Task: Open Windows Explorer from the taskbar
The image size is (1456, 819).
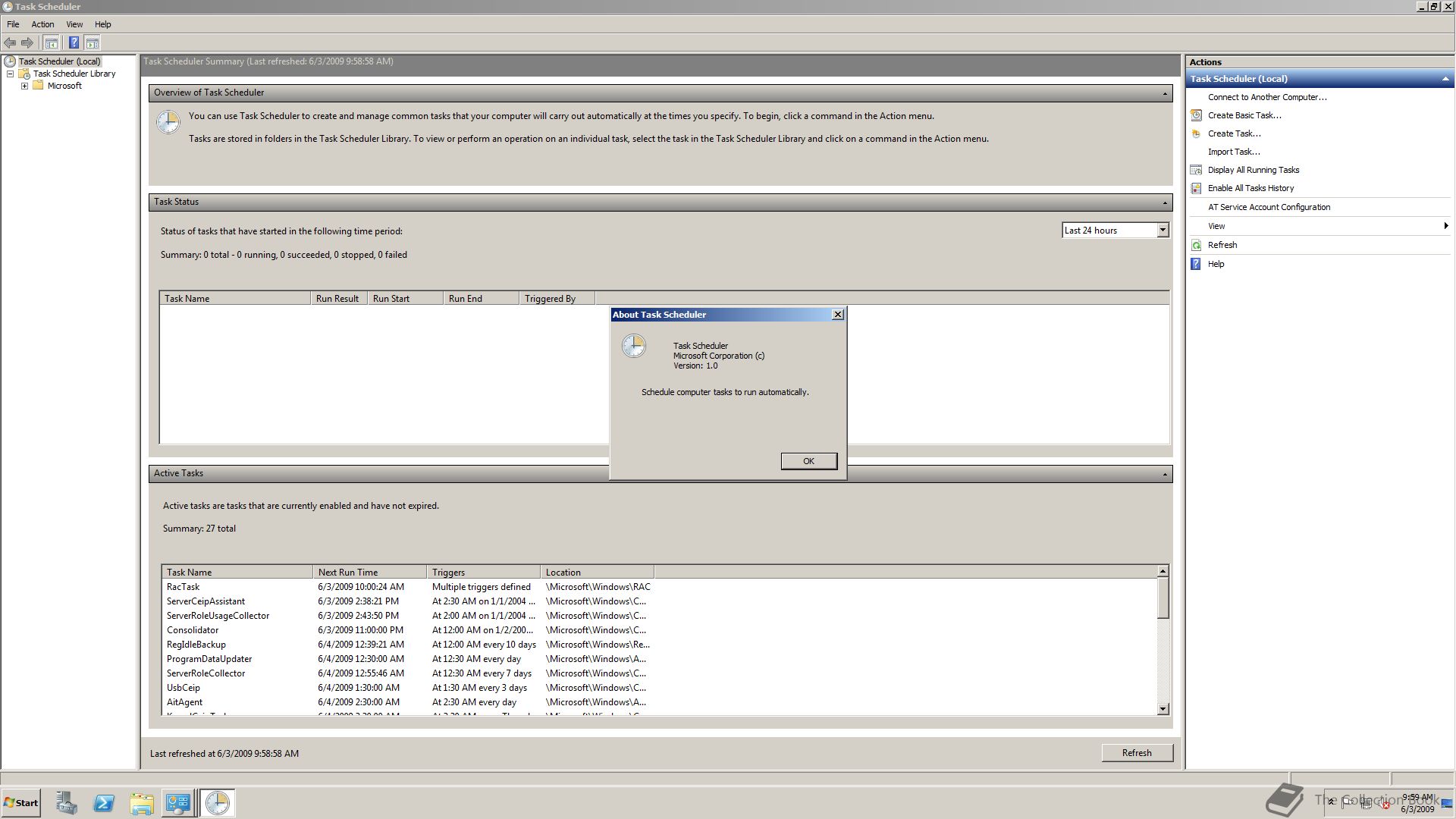Action: [142, 803]
